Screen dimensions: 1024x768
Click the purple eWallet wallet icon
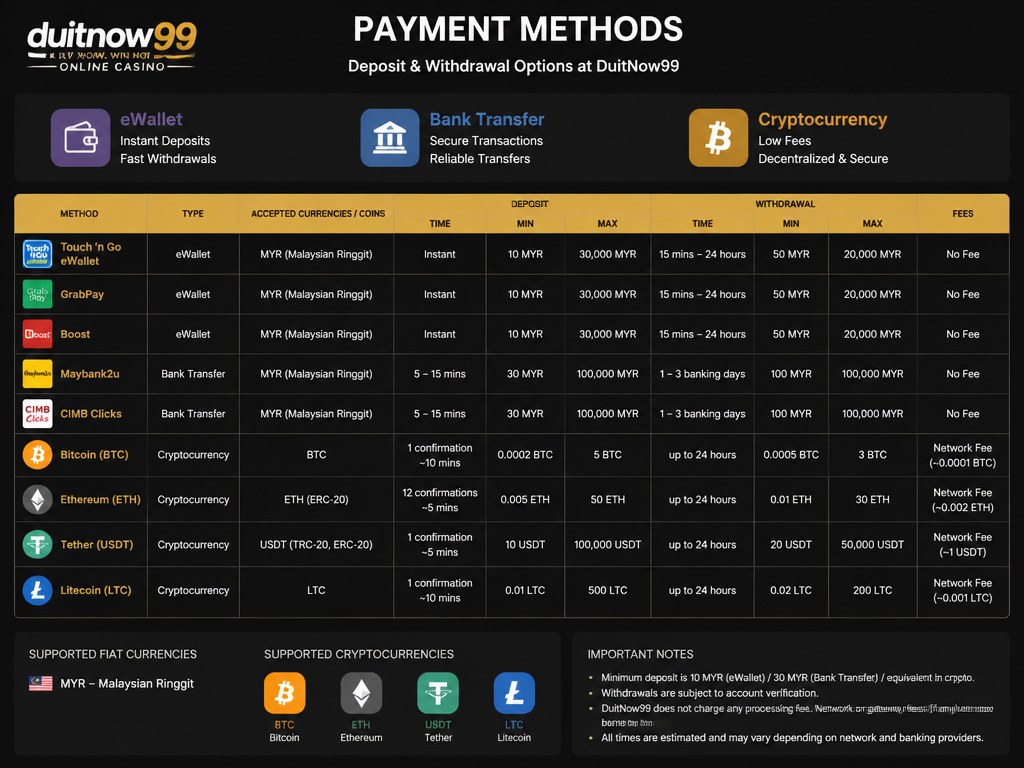pyautogui.click(x=80, y=138)
